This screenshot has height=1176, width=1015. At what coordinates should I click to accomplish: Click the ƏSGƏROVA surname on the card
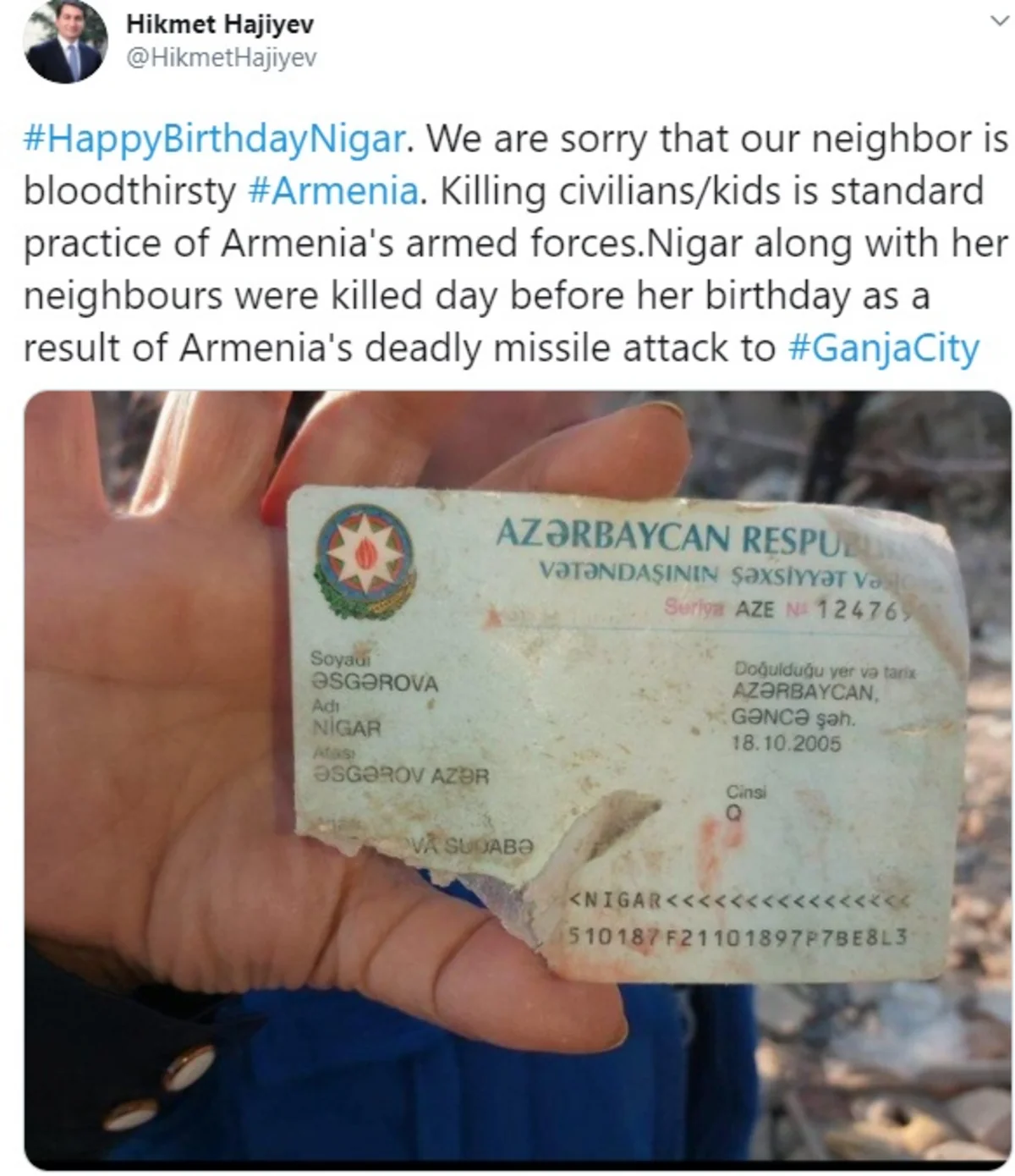click(x=375, y=683)
